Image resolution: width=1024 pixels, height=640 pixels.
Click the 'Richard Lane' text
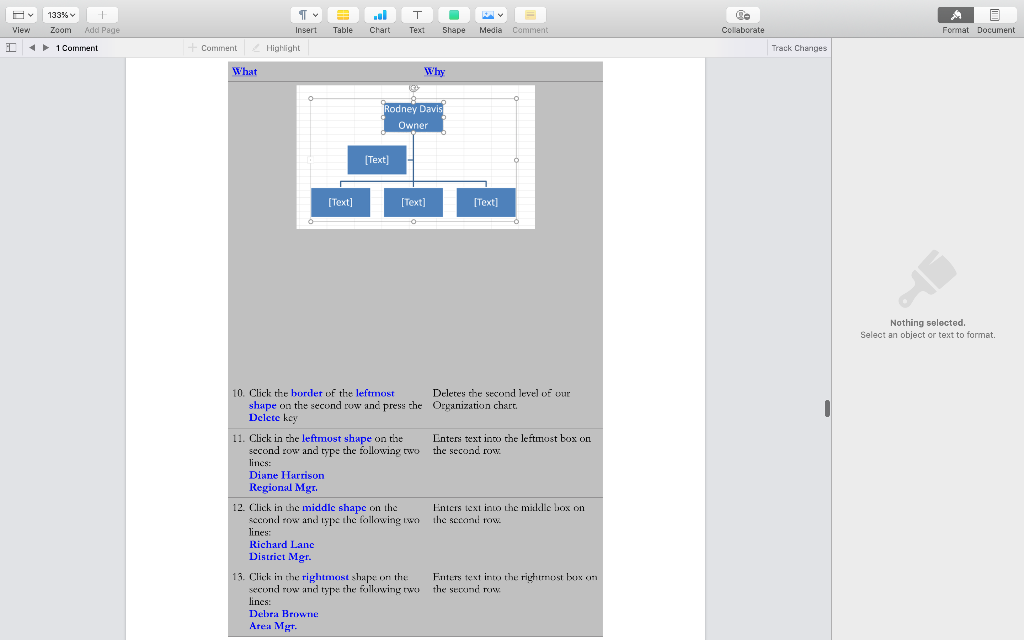[x=281, y=545]
